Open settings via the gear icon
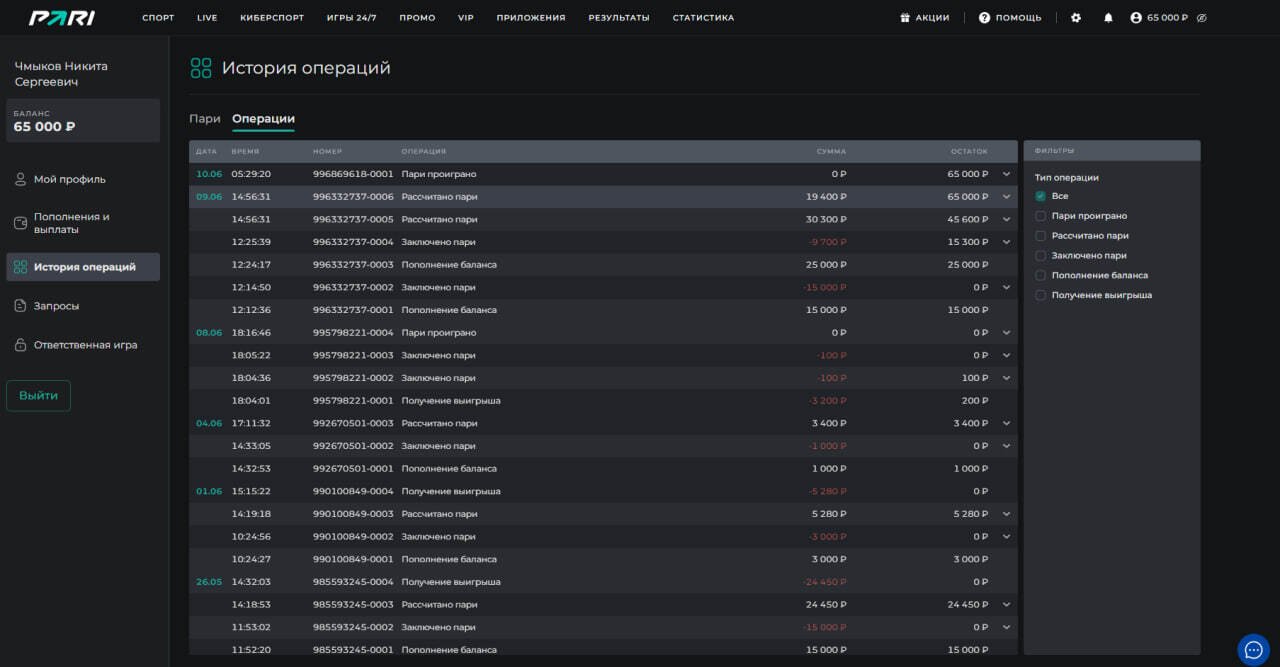The height and width of the screenshot is (667, 1280). click(x=1076, y=18)
